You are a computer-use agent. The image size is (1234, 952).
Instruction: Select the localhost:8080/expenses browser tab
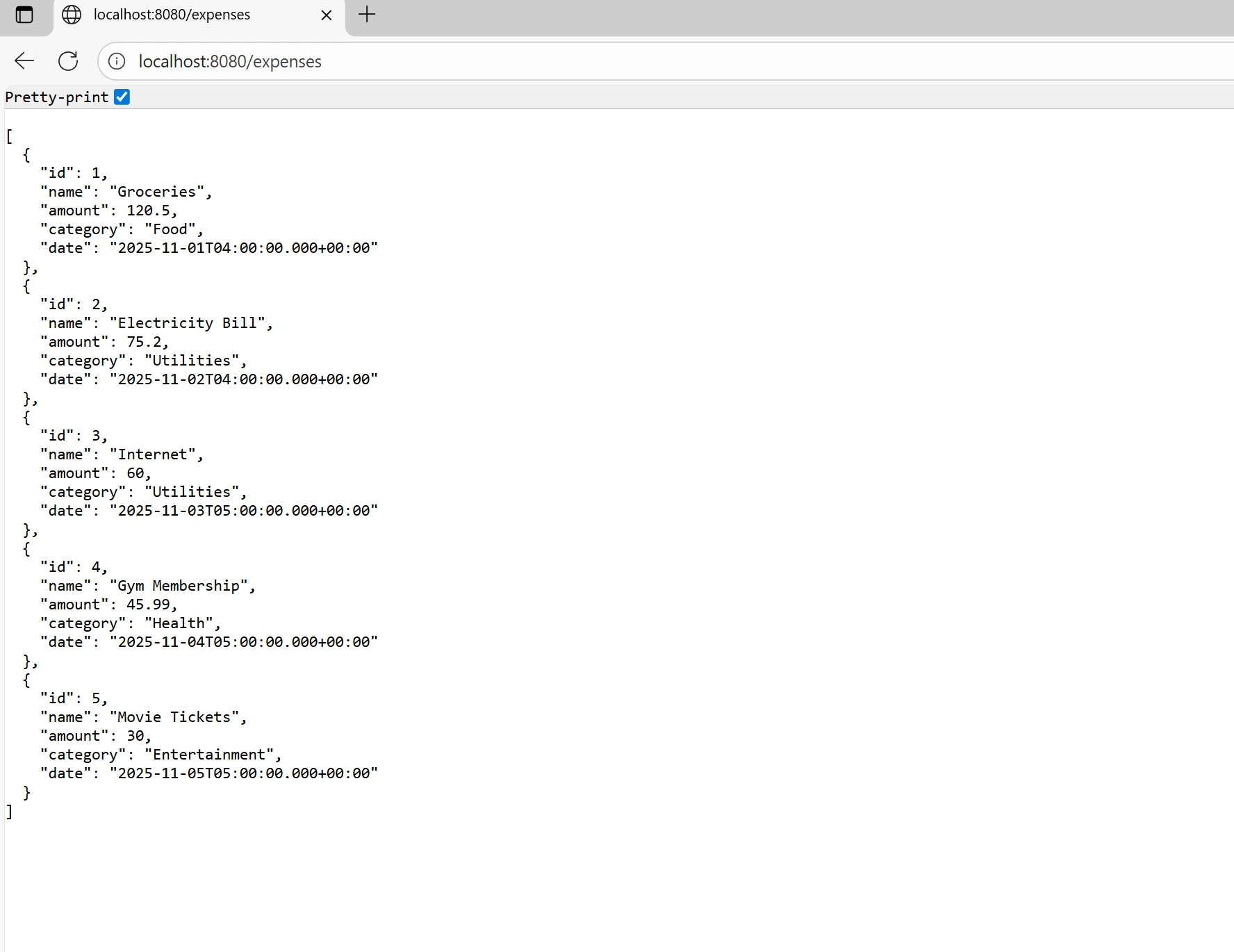click(x=174, y=15)
